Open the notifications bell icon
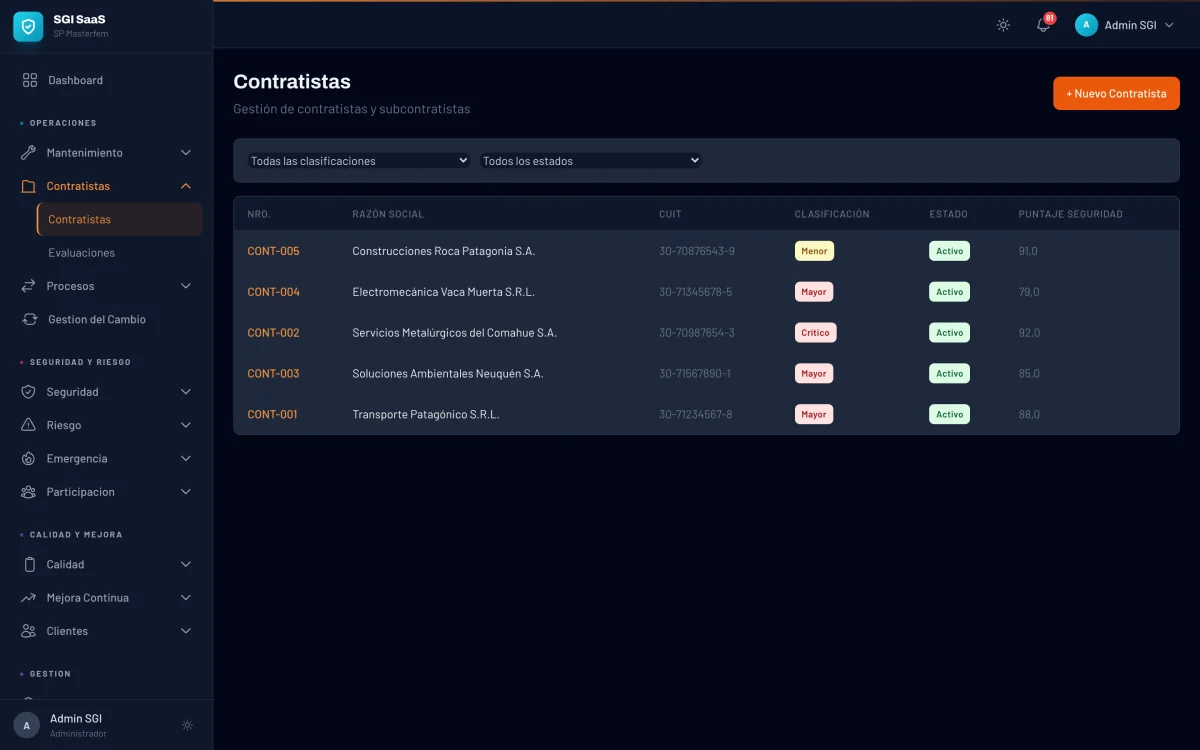The image size is (1200, 750). point(1043,26)
